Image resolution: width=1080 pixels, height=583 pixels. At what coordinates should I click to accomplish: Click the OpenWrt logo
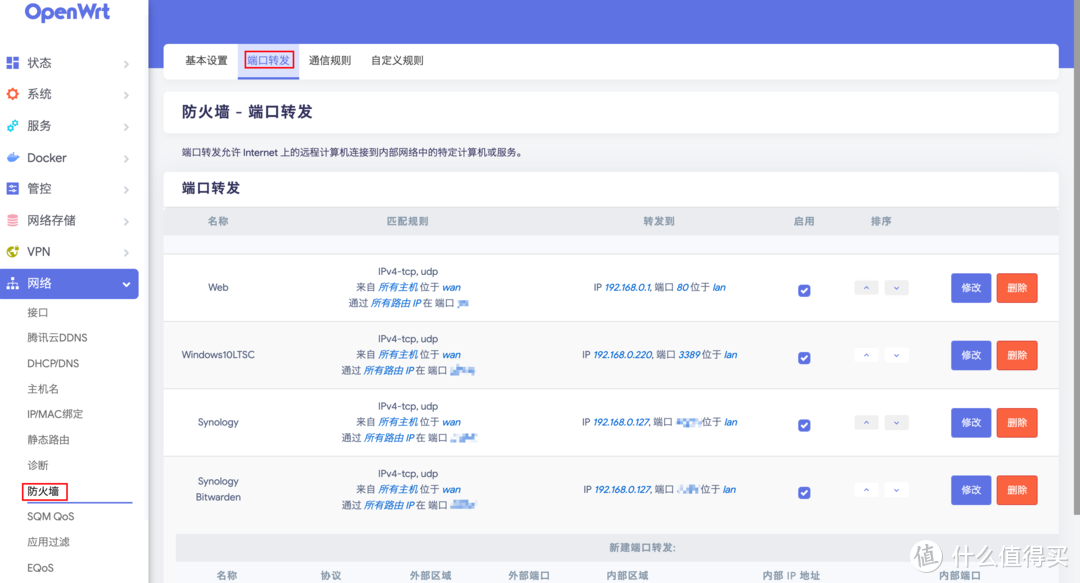coord(66,13)
